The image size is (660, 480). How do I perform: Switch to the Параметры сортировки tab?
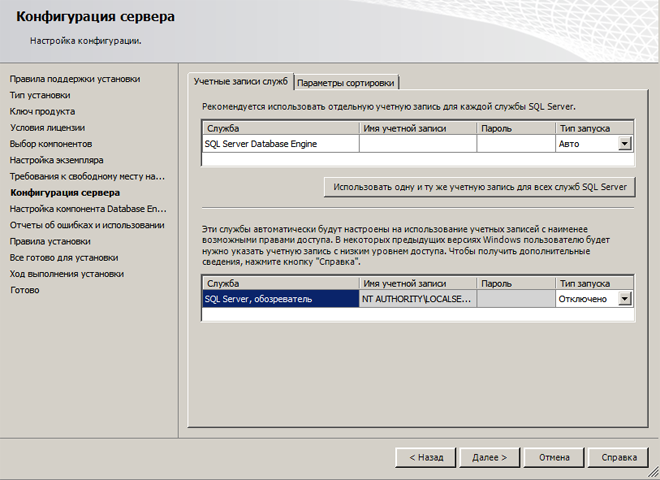coord(346,83)
